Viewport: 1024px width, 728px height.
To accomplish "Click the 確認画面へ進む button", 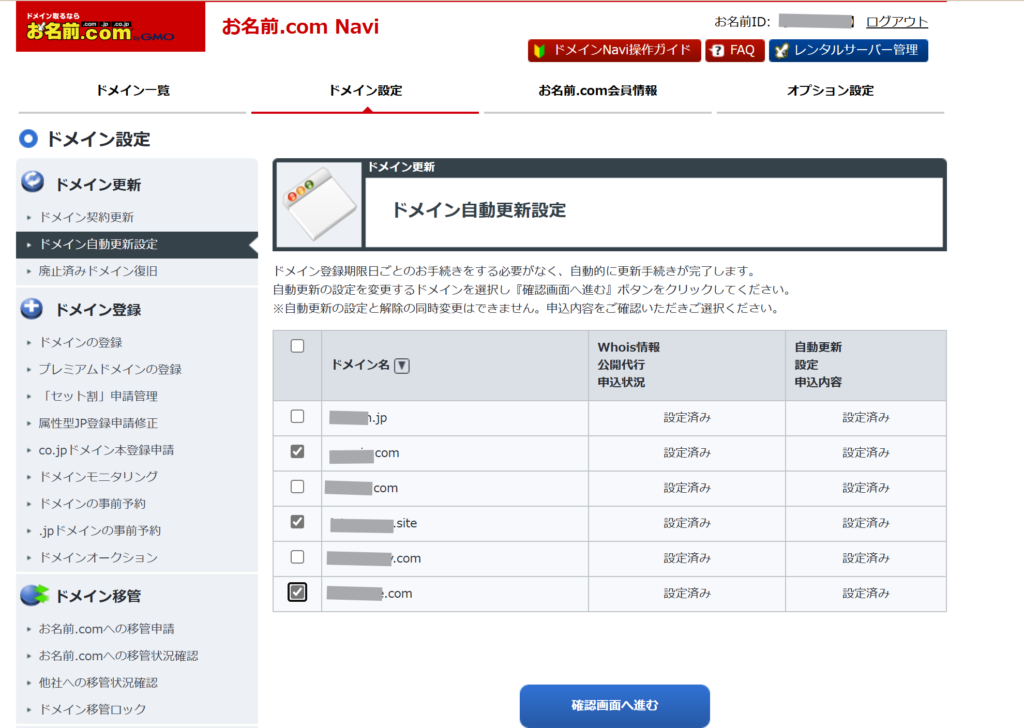I will coord(615,705).
